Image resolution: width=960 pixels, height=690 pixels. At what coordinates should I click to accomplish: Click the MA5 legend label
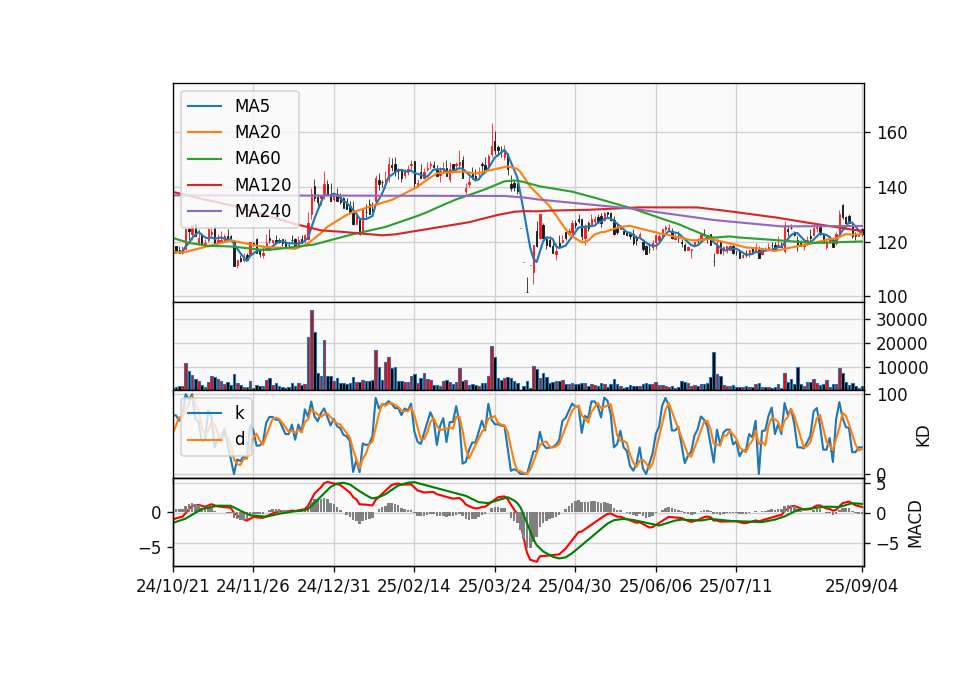click(x=252, y=106)
